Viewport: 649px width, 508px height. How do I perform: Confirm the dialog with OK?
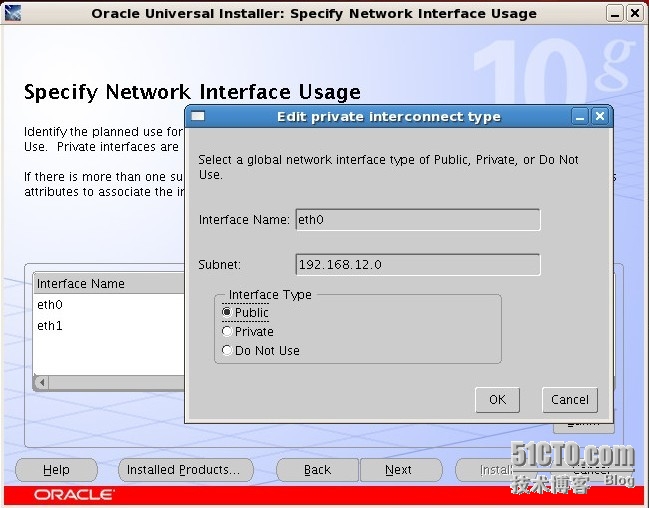tap(497, 400)
